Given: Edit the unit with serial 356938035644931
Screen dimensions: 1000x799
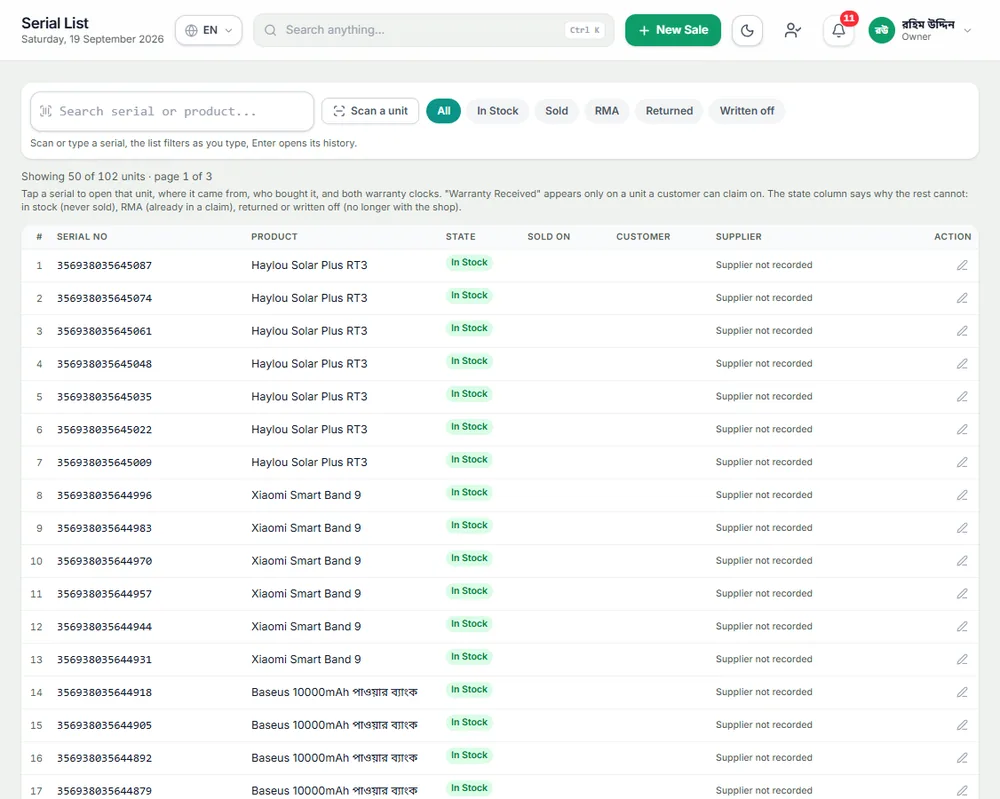Looking at the screenshot, I should point(962,659).
